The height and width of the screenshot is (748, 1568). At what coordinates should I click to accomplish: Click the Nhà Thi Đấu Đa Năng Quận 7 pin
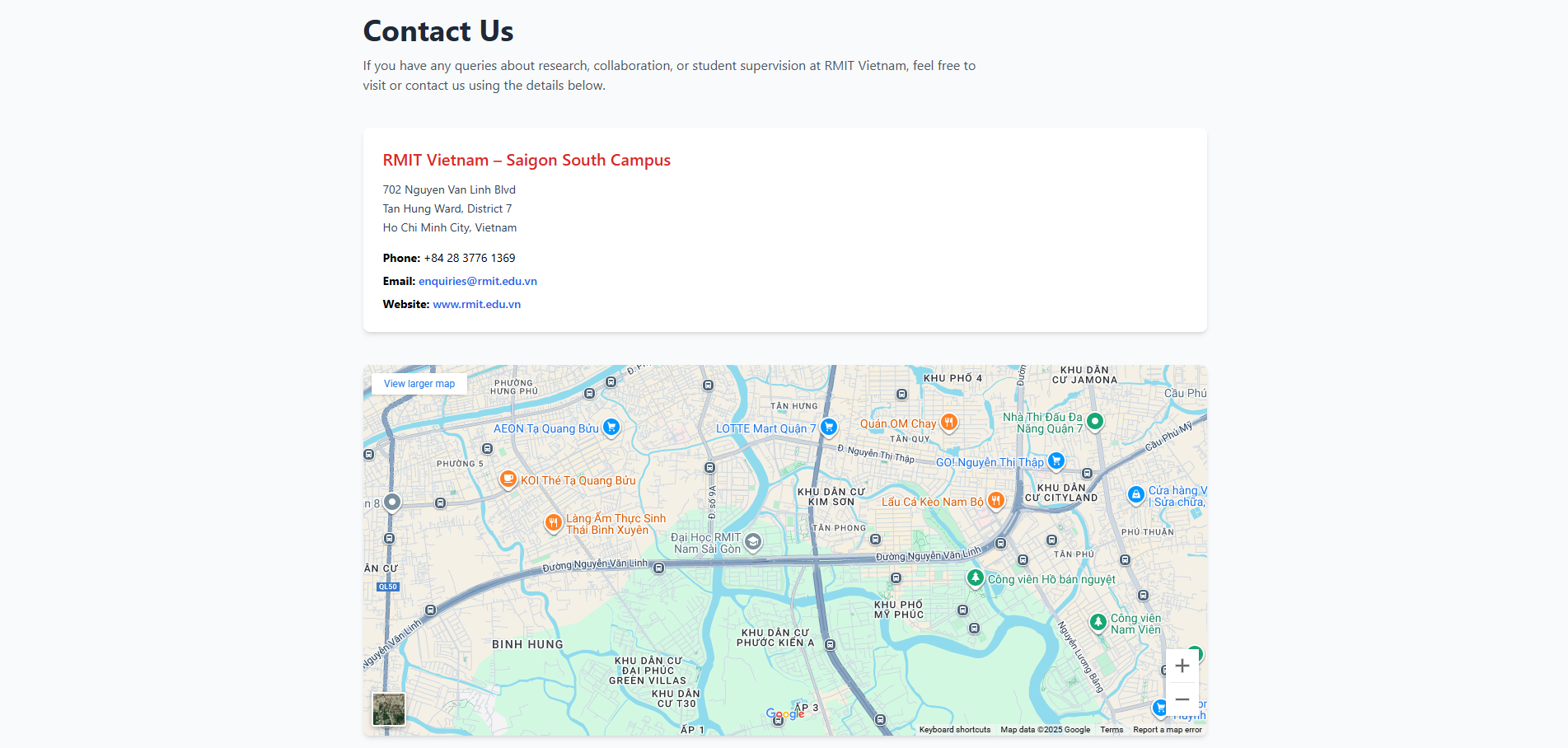coord(1094,422)
